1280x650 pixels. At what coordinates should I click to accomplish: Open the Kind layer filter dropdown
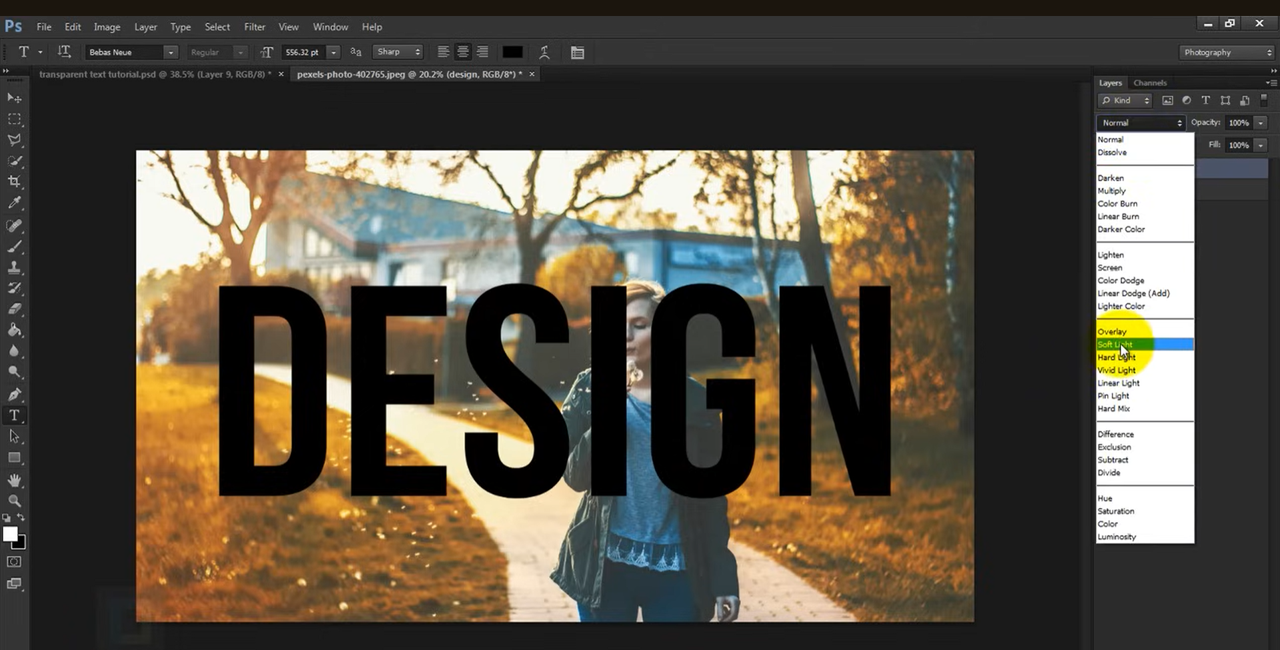pyautogui.click(x=1125, y=100)
